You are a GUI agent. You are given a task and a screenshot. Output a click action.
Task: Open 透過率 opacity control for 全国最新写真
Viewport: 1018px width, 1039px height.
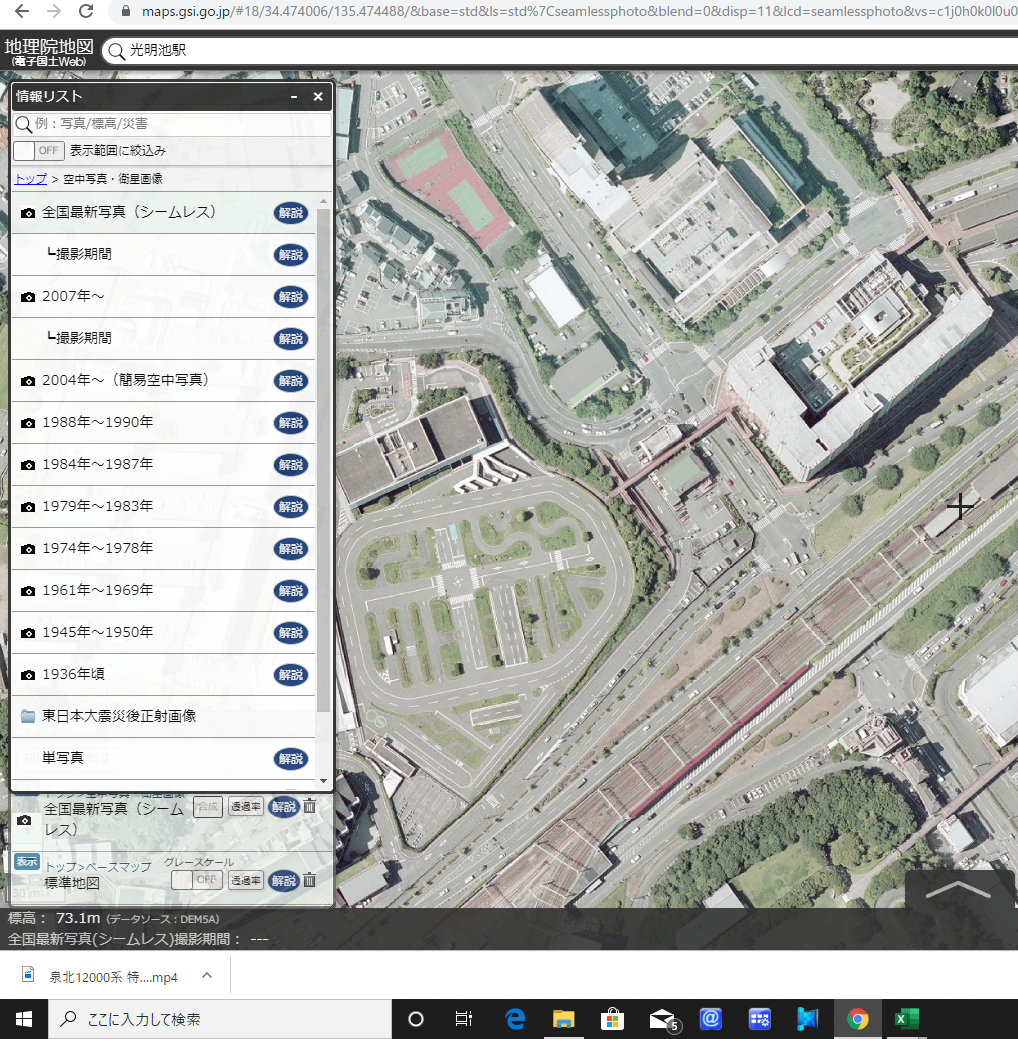pos(246,806)
